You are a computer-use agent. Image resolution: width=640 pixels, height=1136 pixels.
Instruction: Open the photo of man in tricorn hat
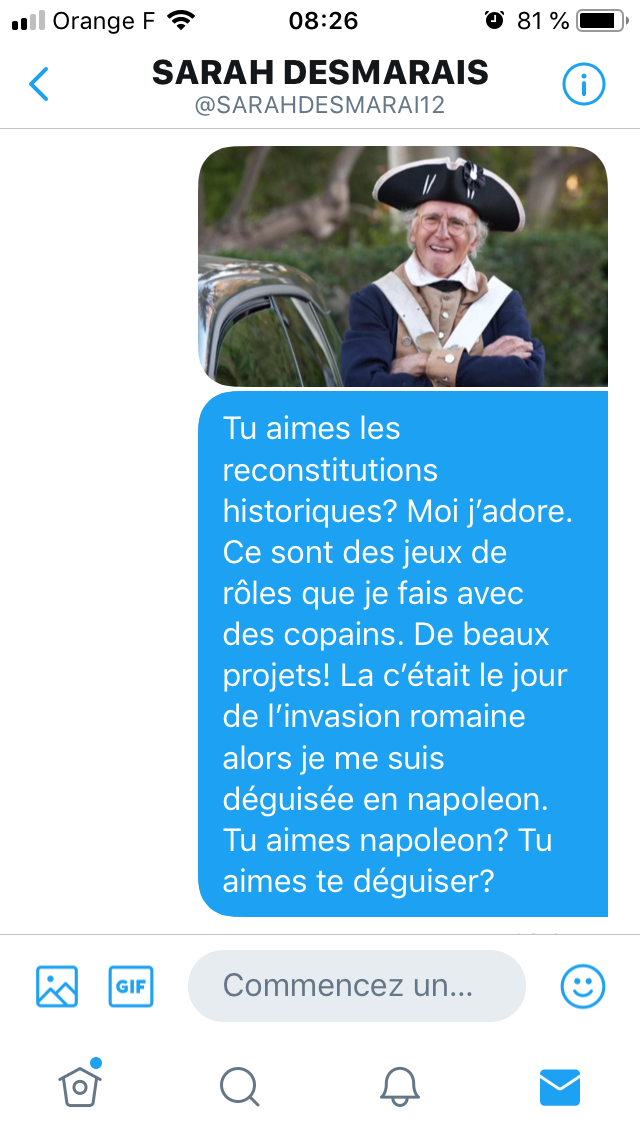[403, 266]
